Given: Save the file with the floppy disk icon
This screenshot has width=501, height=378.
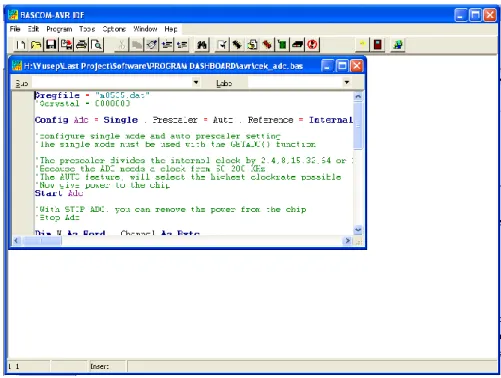Looking at the screenshot, I should 51,44.
